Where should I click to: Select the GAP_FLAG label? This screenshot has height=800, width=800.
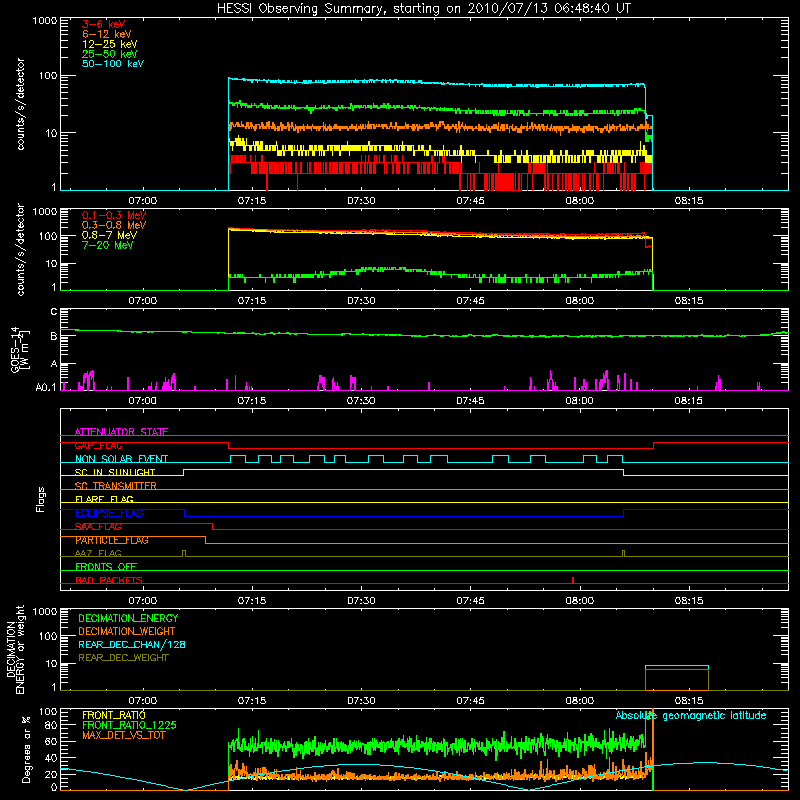click(98, 445)
